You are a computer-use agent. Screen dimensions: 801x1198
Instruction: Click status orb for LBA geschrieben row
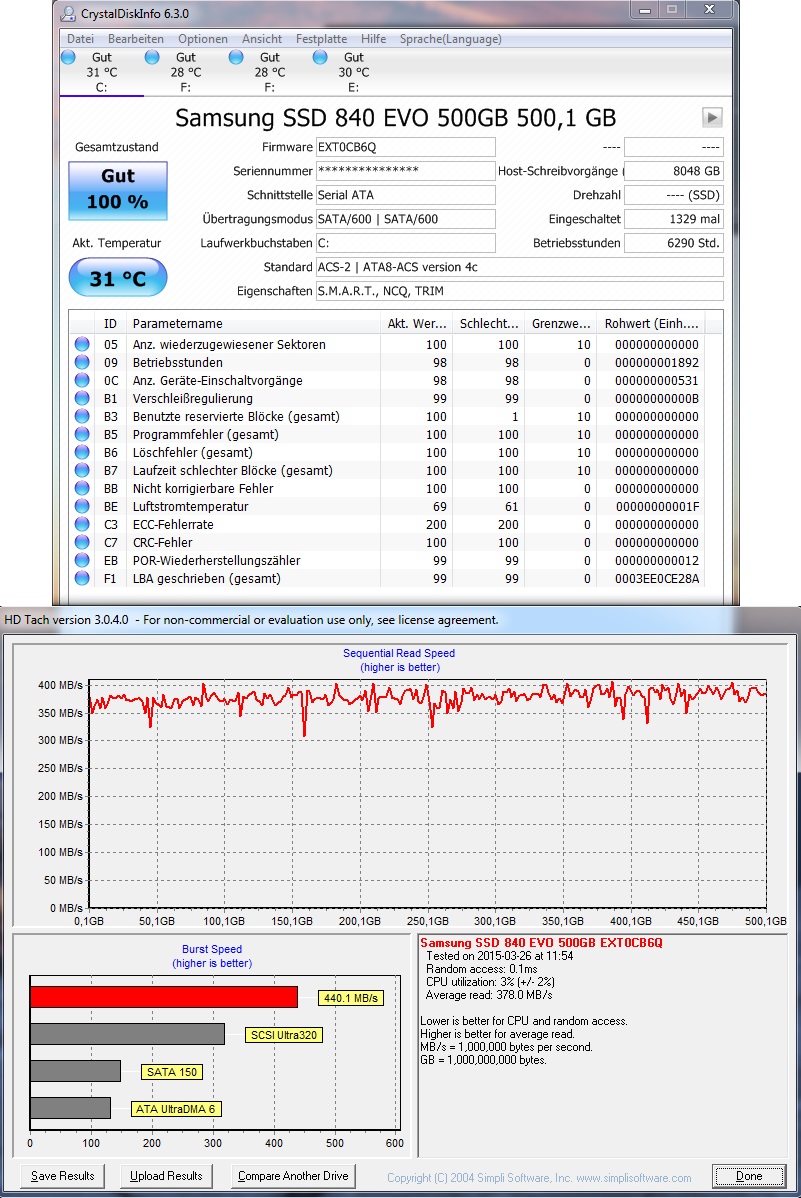click(x=82, y=578)
